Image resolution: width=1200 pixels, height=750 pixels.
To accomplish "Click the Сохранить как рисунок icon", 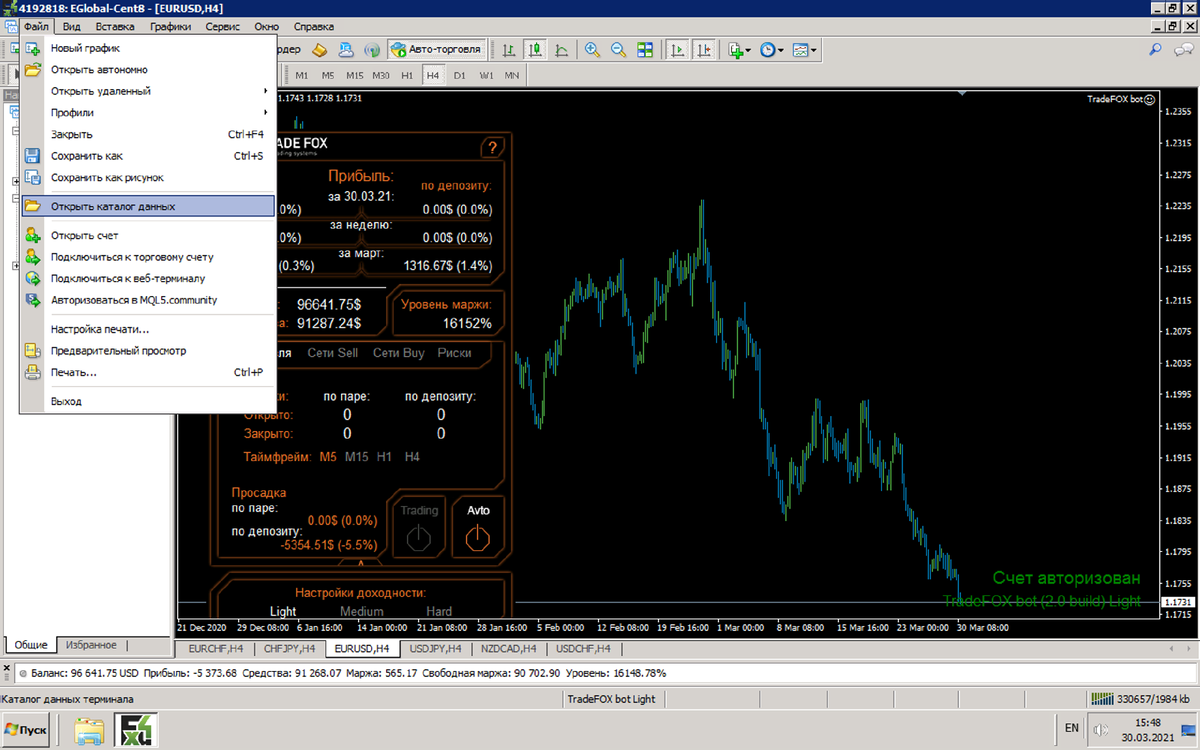I will point(32,177).
